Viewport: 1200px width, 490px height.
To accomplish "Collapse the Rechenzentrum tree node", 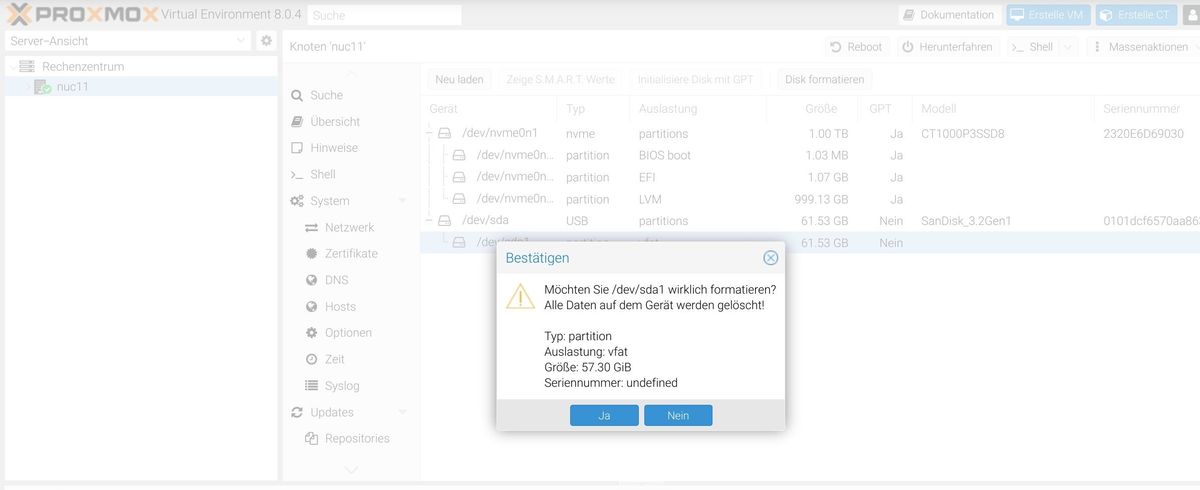I will click(x=11, y=67).
